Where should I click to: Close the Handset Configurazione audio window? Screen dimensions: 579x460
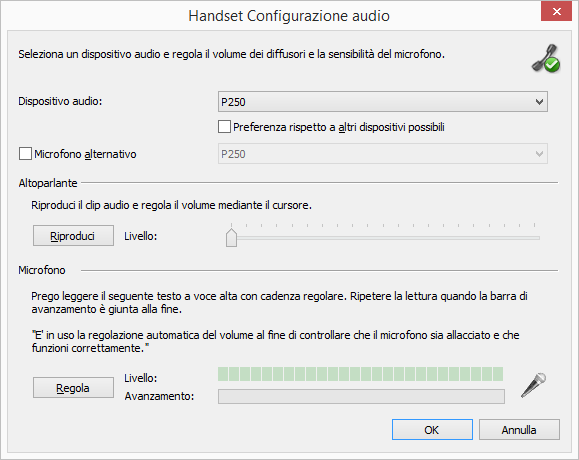point(557,11)
